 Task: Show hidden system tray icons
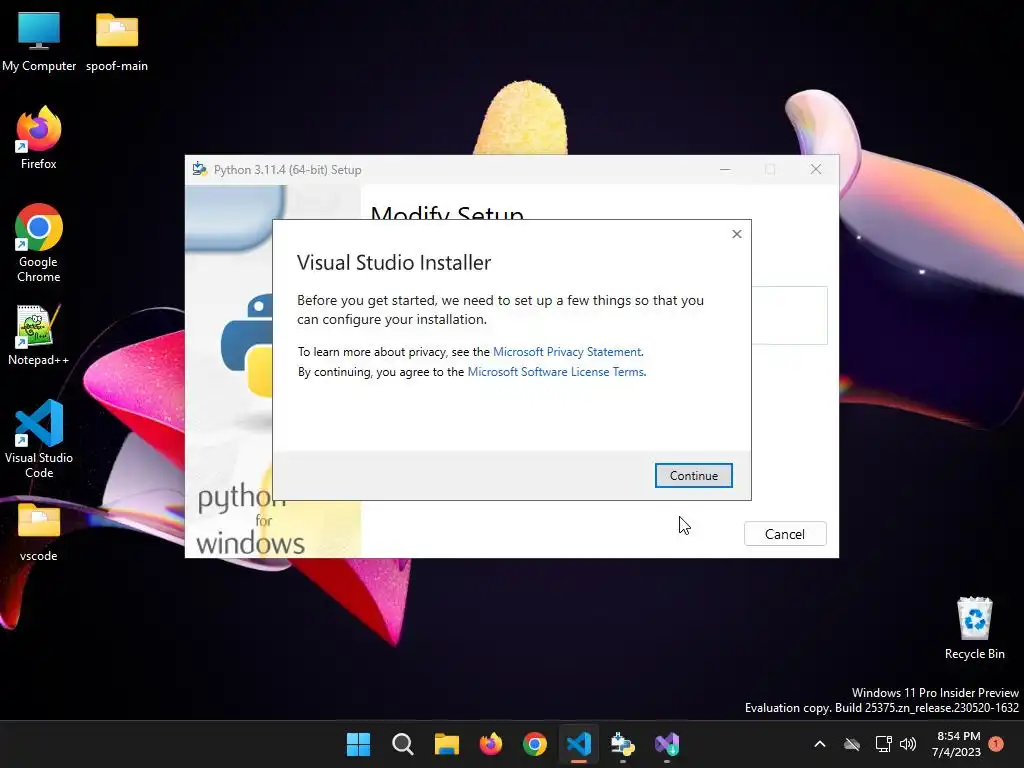(820, 744)
